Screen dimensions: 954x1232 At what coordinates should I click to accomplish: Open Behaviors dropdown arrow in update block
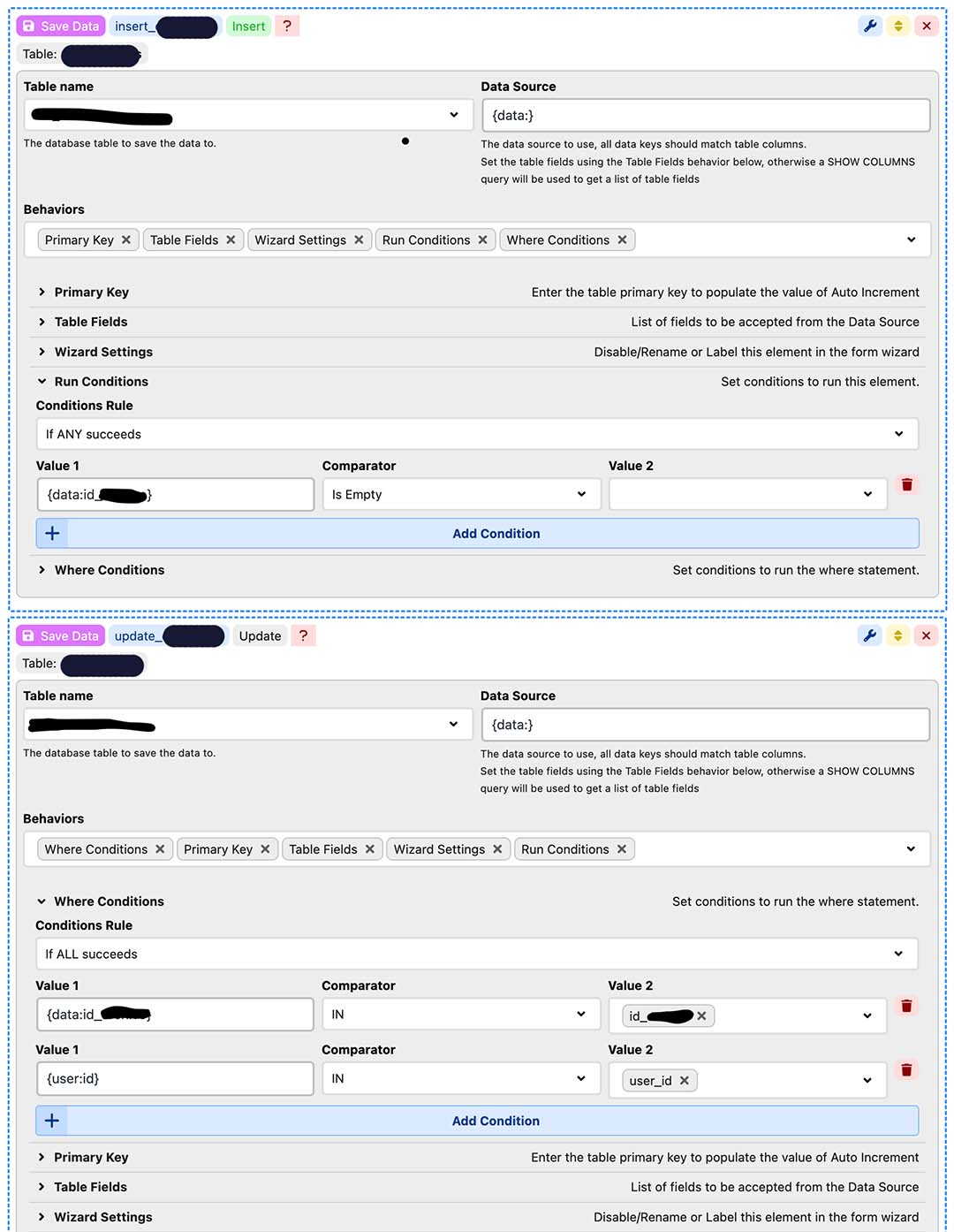(911, 849)
